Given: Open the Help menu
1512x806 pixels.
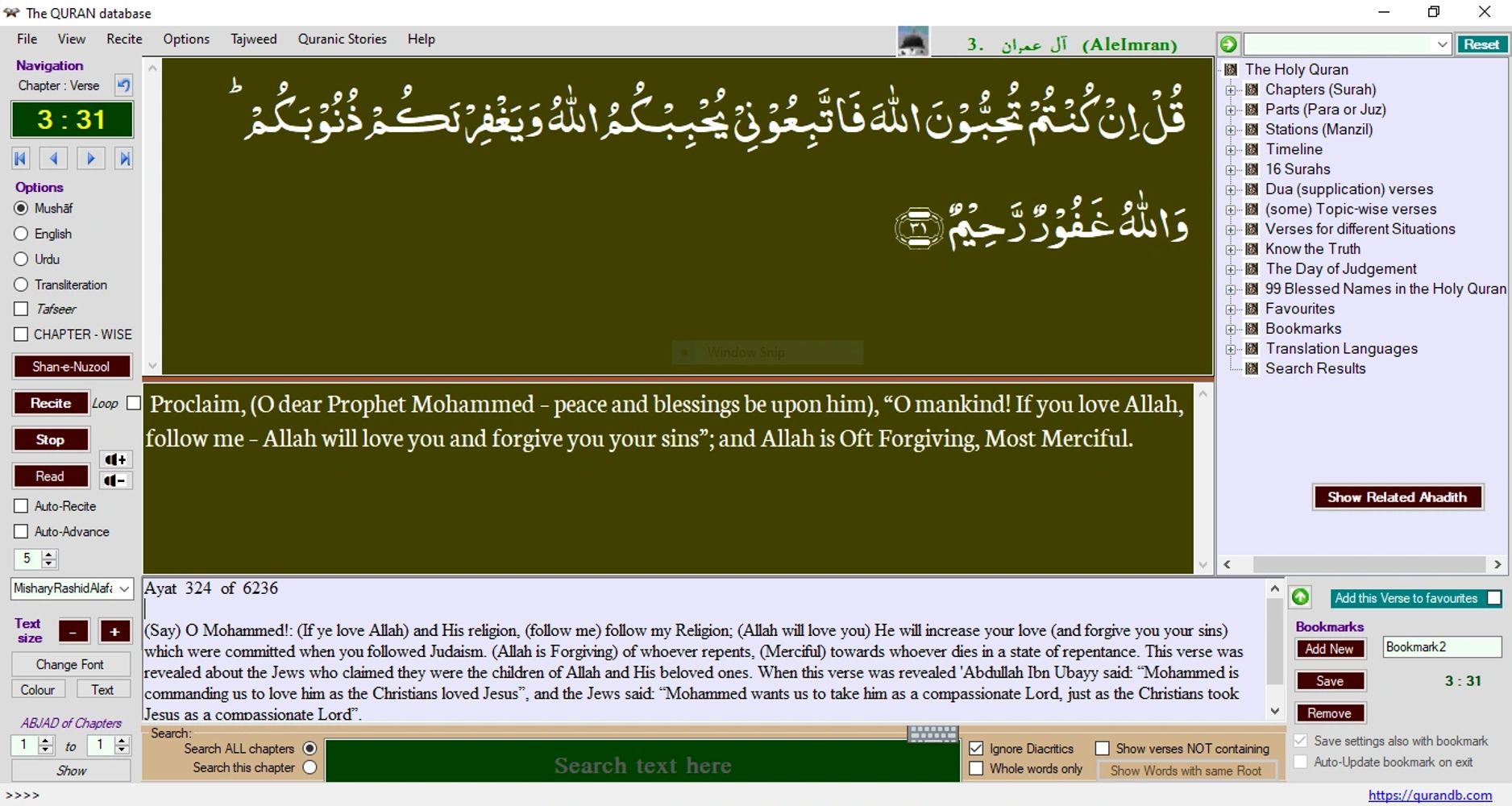Looking at the screenshot, I should tap(421, 39).
